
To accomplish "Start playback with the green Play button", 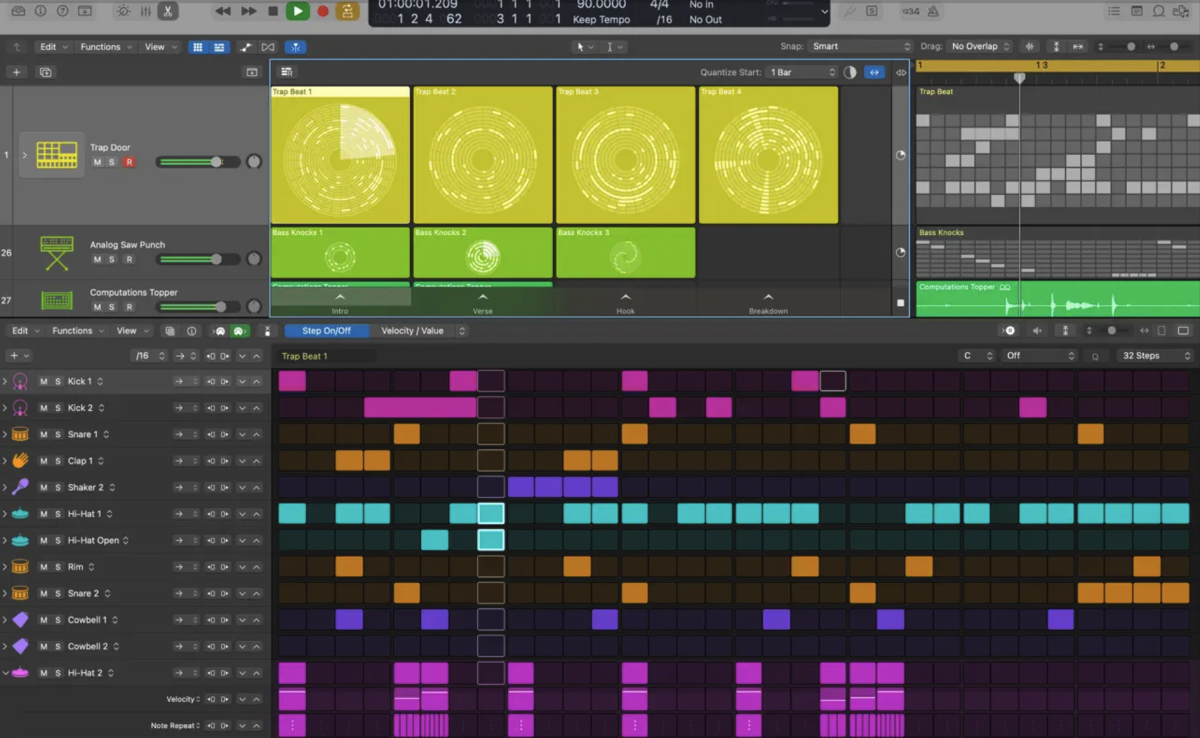I will click(x=297, y=11).
